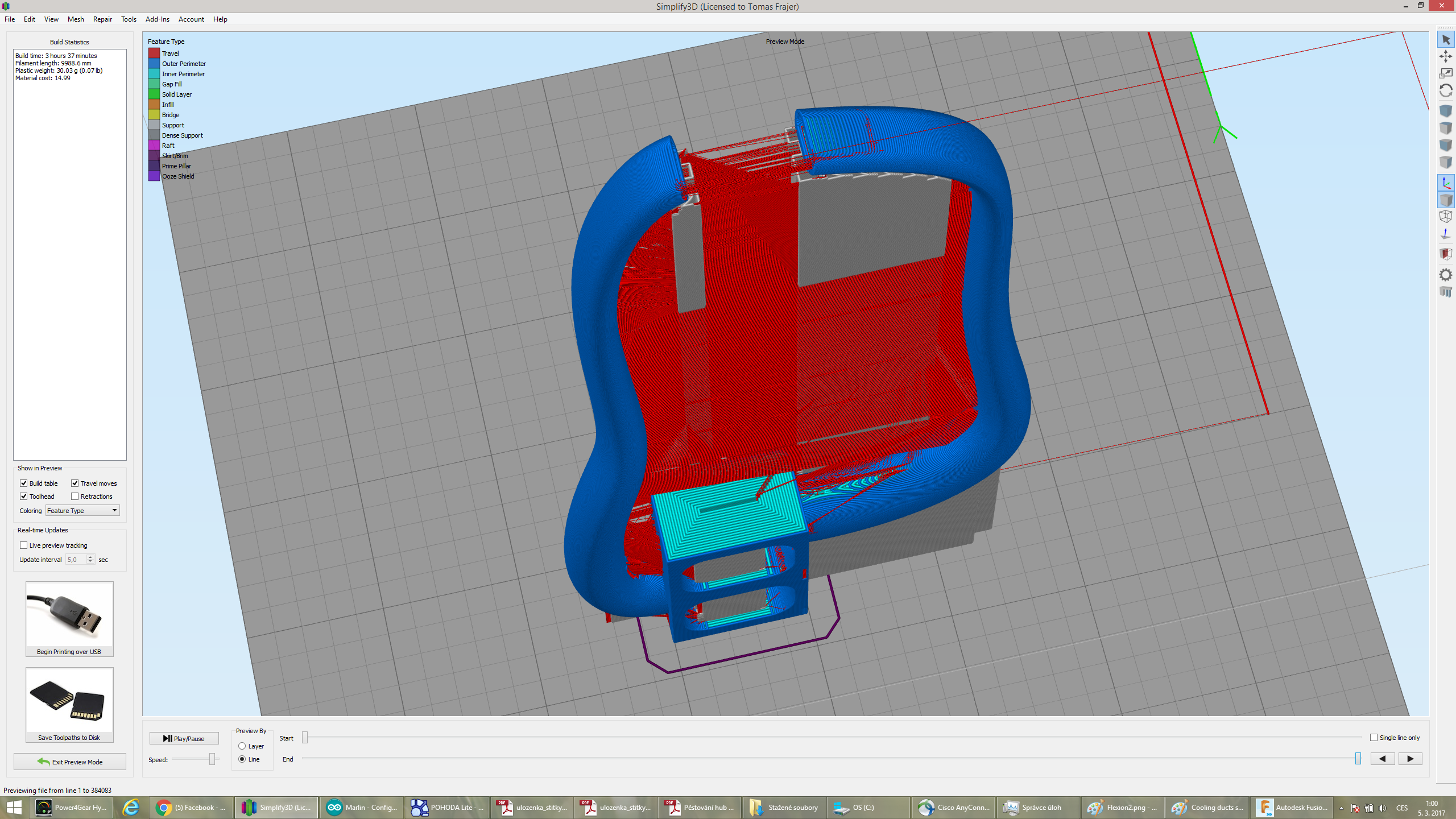Switch to the fourth view cube (right face)

(x=1445, y=163)
